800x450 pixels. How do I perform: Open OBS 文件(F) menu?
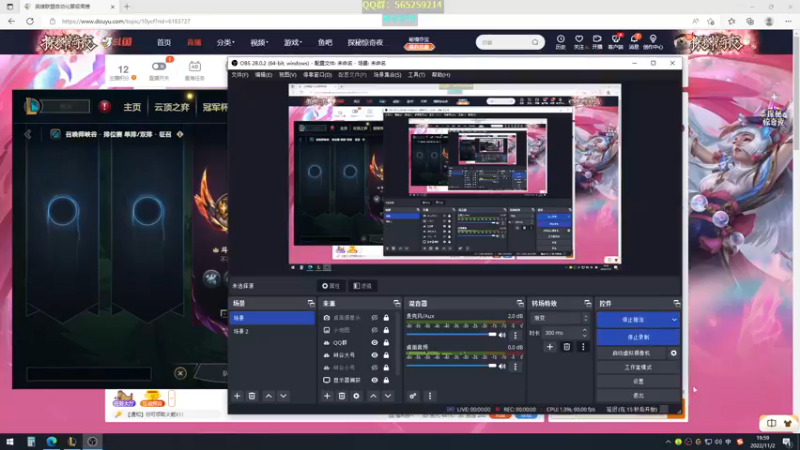(x=240, y=75)
